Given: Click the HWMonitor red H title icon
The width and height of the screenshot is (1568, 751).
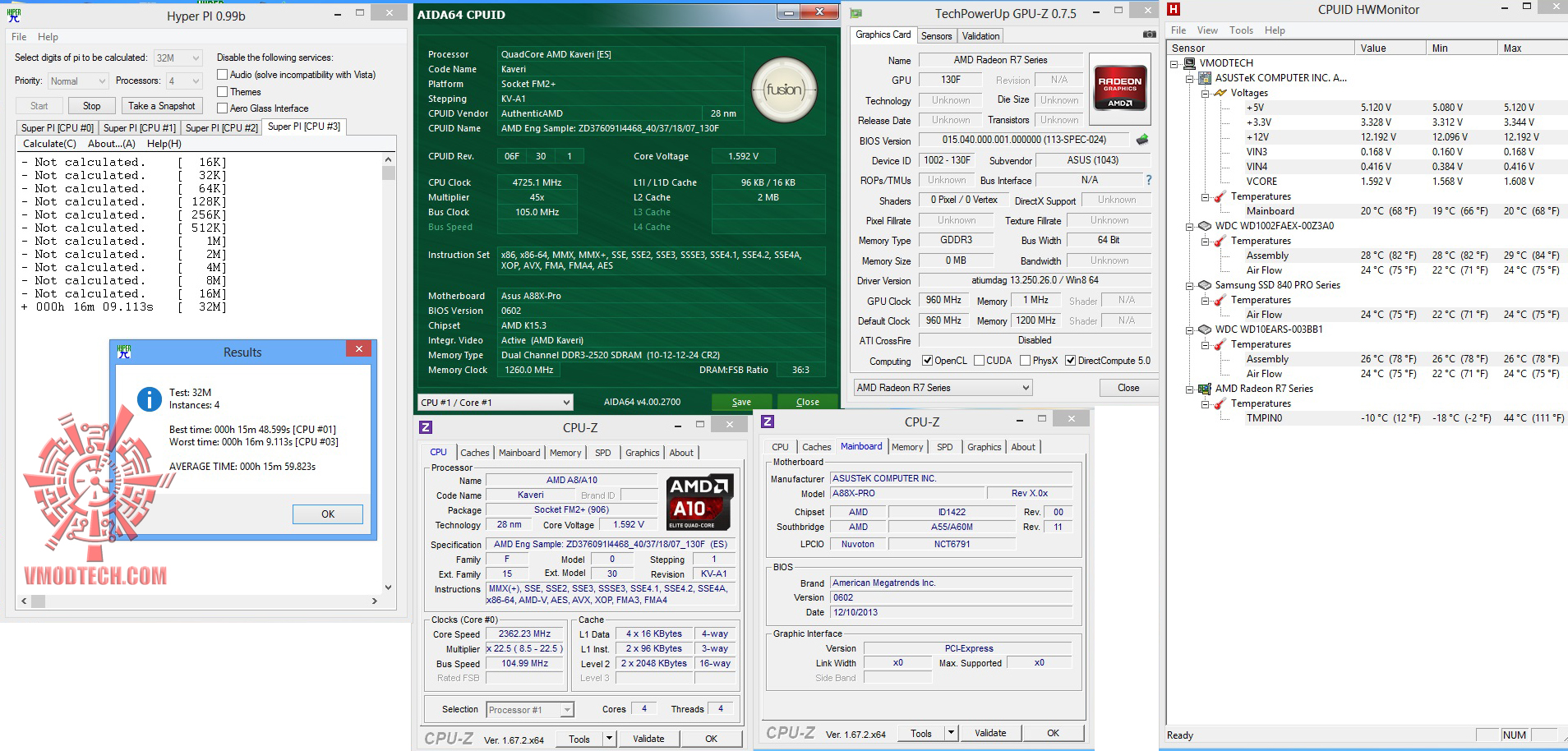Looking at the screenshot, I should (x=1174, y=9).
